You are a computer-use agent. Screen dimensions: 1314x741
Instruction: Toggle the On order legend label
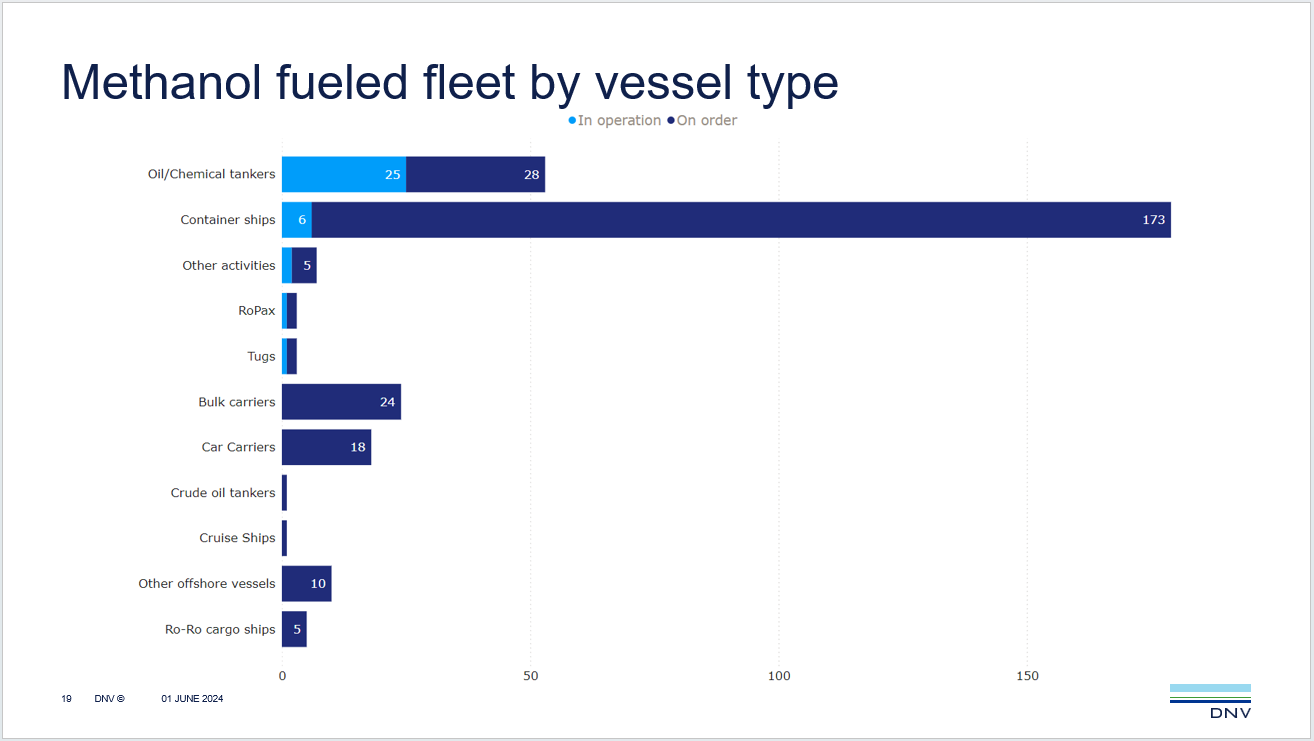[707, 121]
